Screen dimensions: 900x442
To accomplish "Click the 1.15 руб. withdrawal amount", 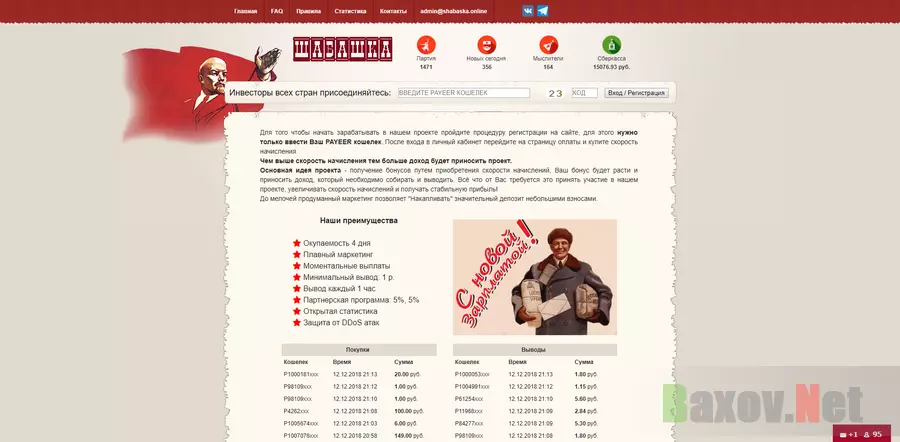I will [x=586, y=387].
